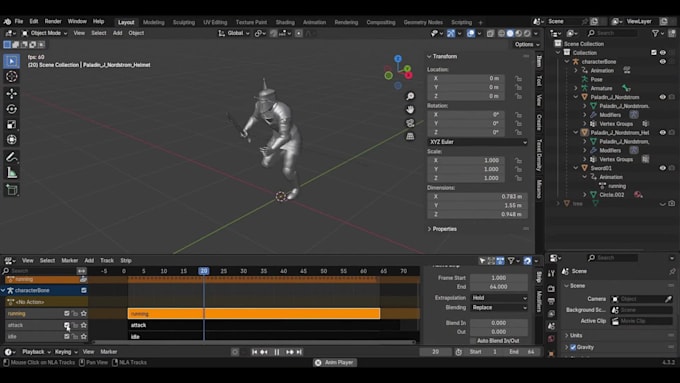The width and height of the screenshot is (680, 383).
Task: Hide the Sword01 object eye
Action: [x=663, y=168]
